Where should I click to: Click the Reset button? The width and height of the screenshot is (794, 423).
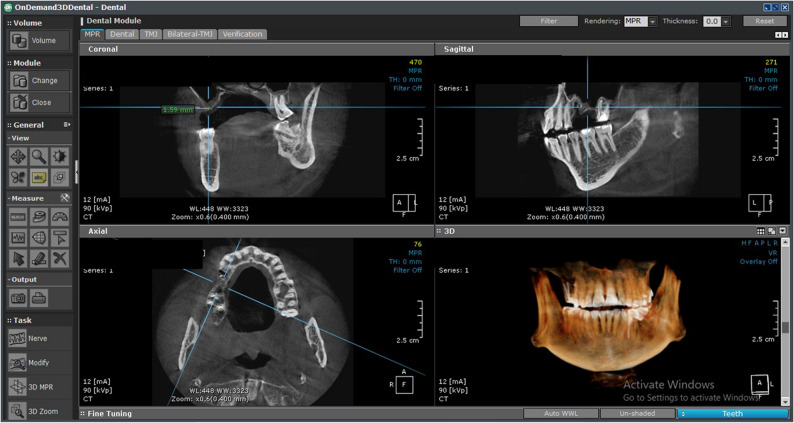(x=765, y=21)
